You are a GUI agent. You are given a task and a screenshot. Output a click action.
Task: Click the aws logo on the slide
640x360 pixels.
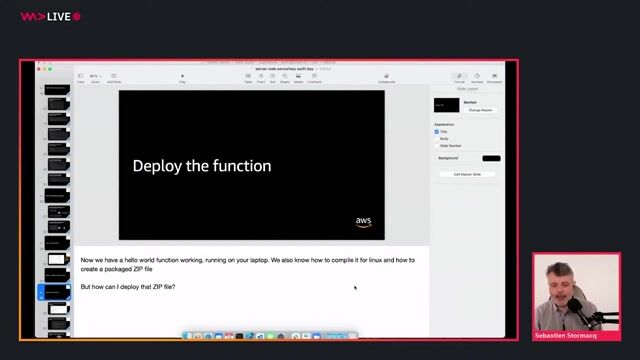[x=363, y=222]
